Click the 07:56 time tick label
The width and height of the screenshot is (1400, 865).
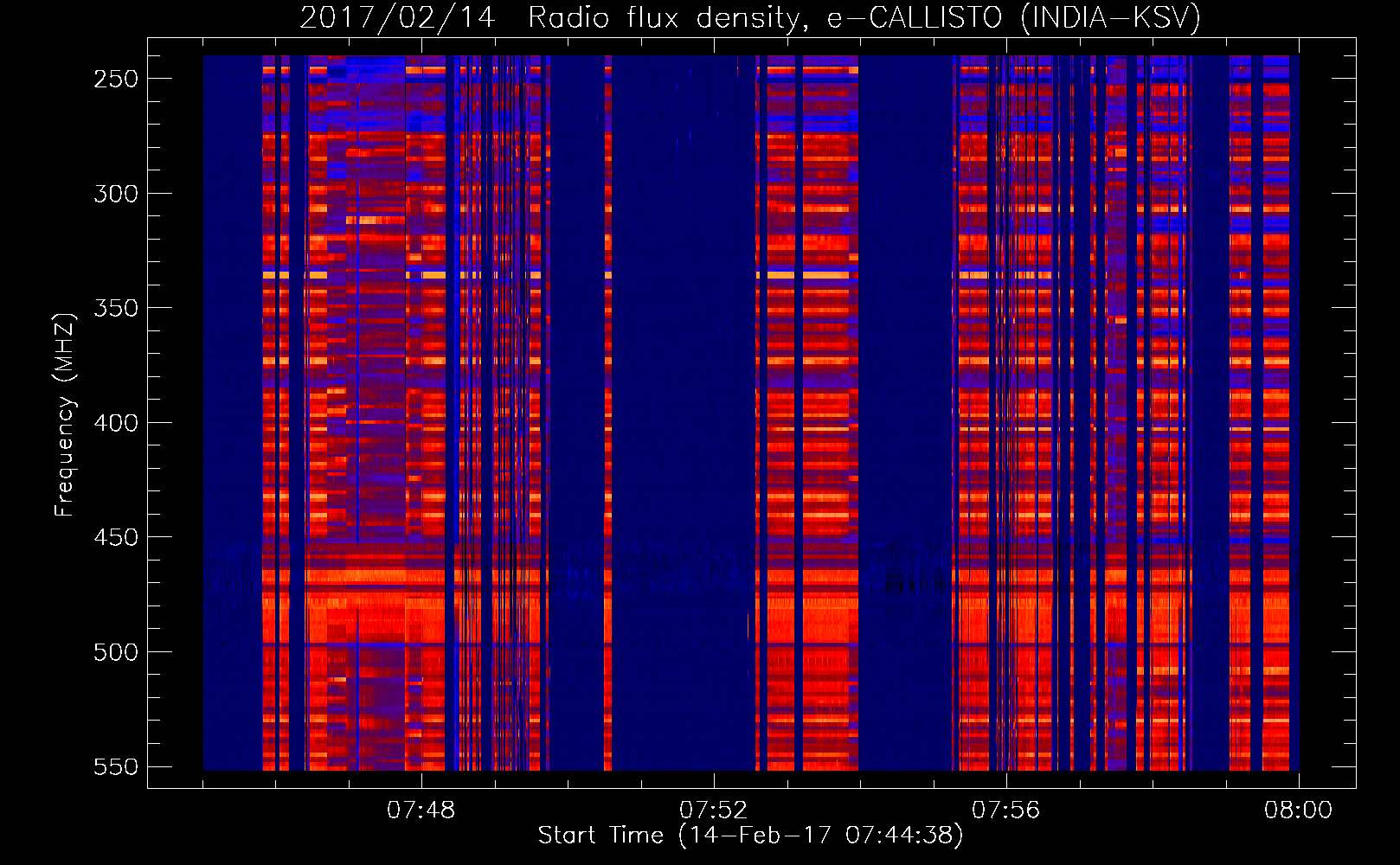(1005, 811)
